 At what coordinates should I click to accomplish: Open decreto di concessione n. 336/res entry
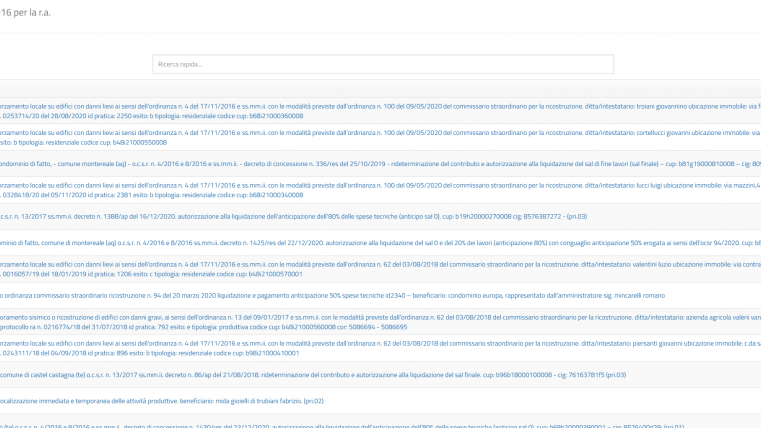click(380, 164)
